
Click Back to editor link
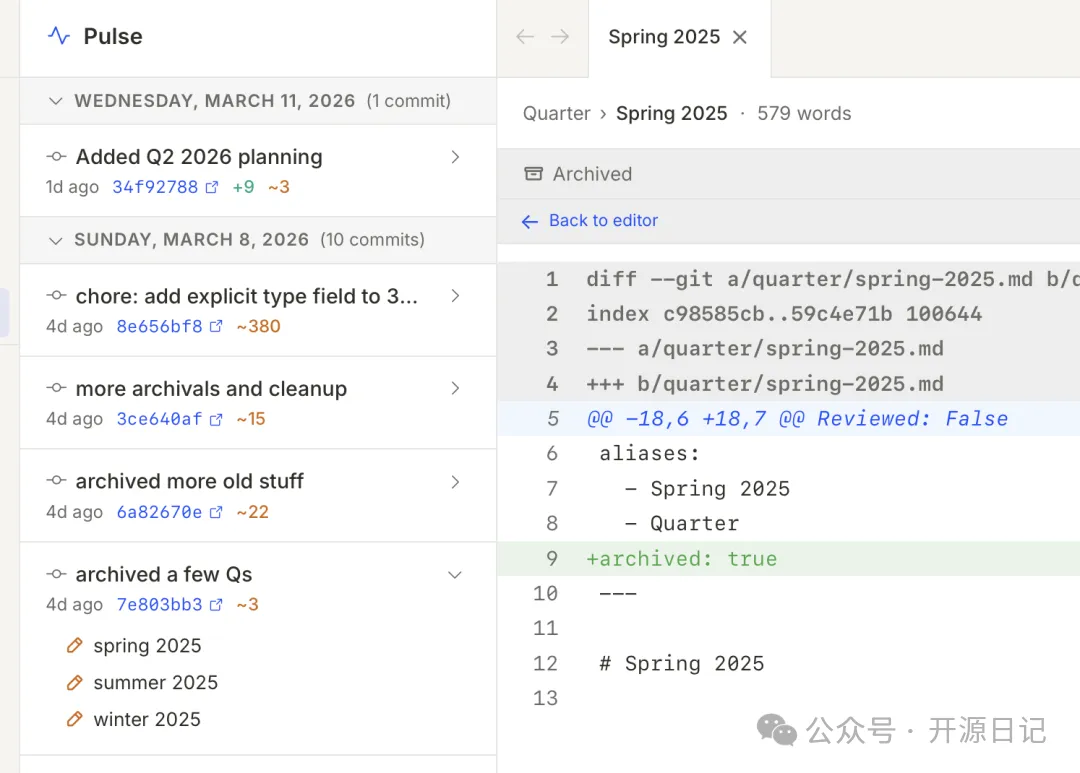(x=603, y=220)
